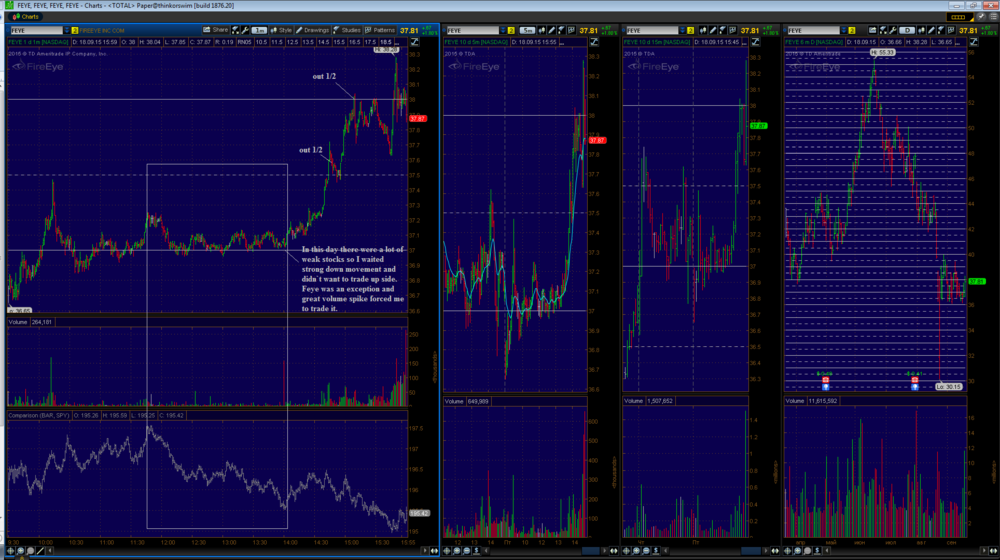Open Drawings pencil icon in 5m chart
The width and height of the screenshot is (1000, 560).
coord(552,30)
